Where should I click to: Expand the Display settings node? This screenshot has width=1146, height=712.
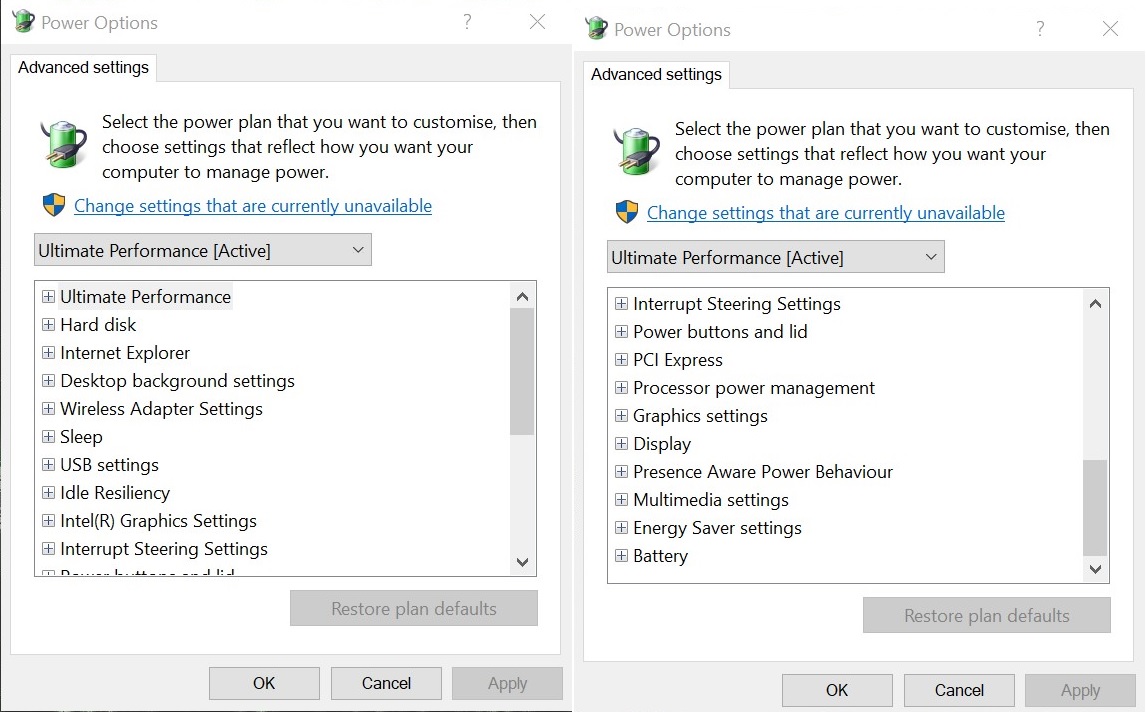tap(621, 444)
